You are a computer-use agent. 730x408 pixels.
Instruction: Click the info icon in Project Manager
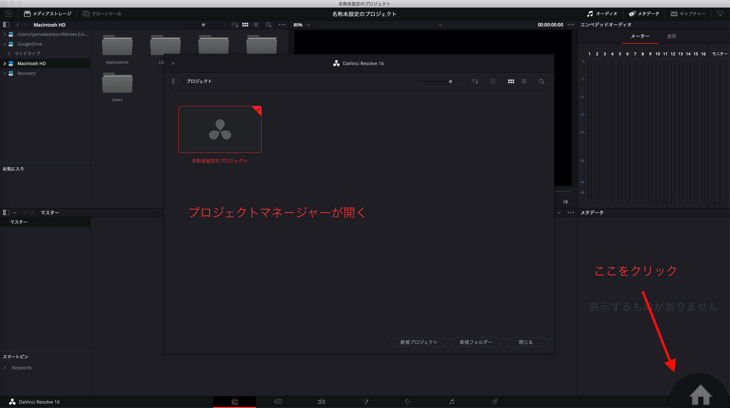pyautogui.click(x=493, y=82)
